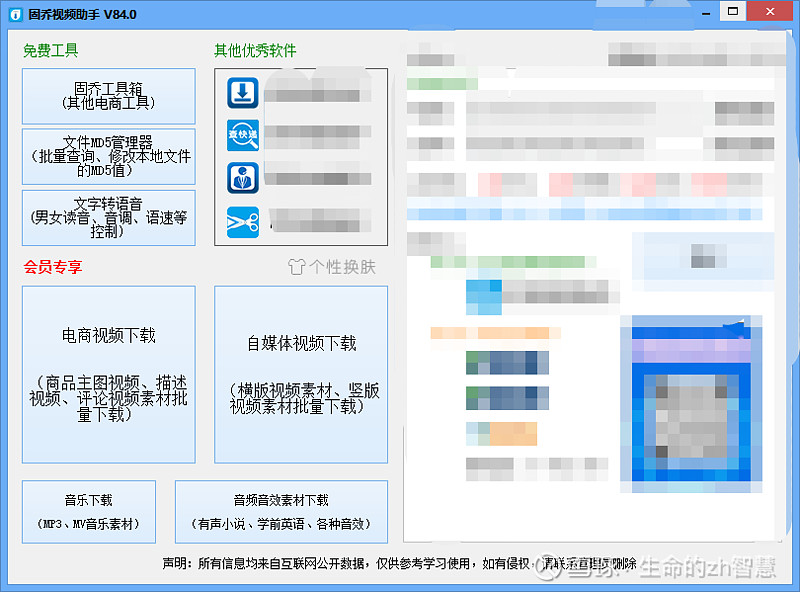The width and height of the screenshot is (800, 592).
Task: Click the 查快递 magnifier software icon
Action: point(243,135)
